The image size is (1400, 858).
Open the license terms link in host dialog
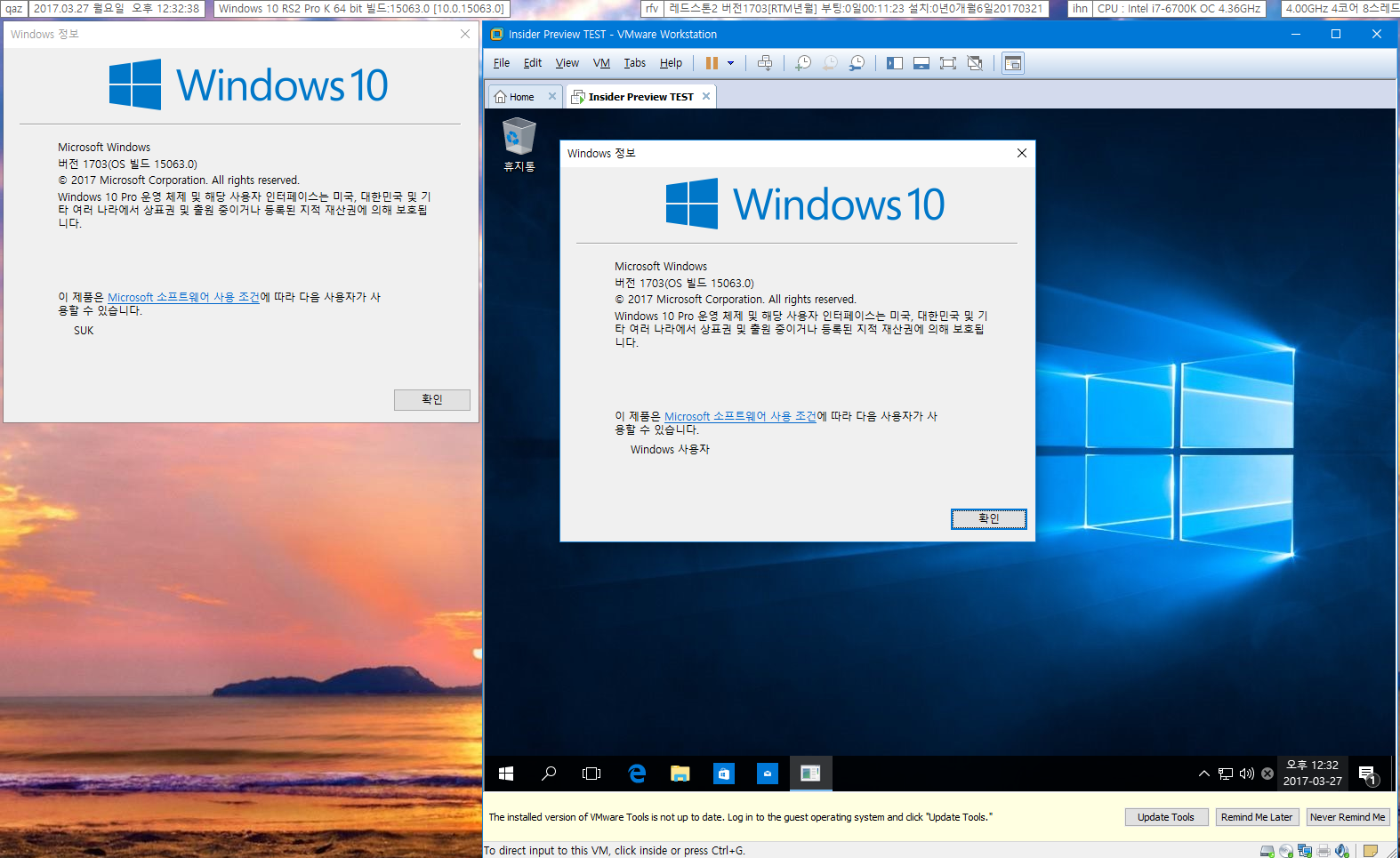click(x=183, y=297)
